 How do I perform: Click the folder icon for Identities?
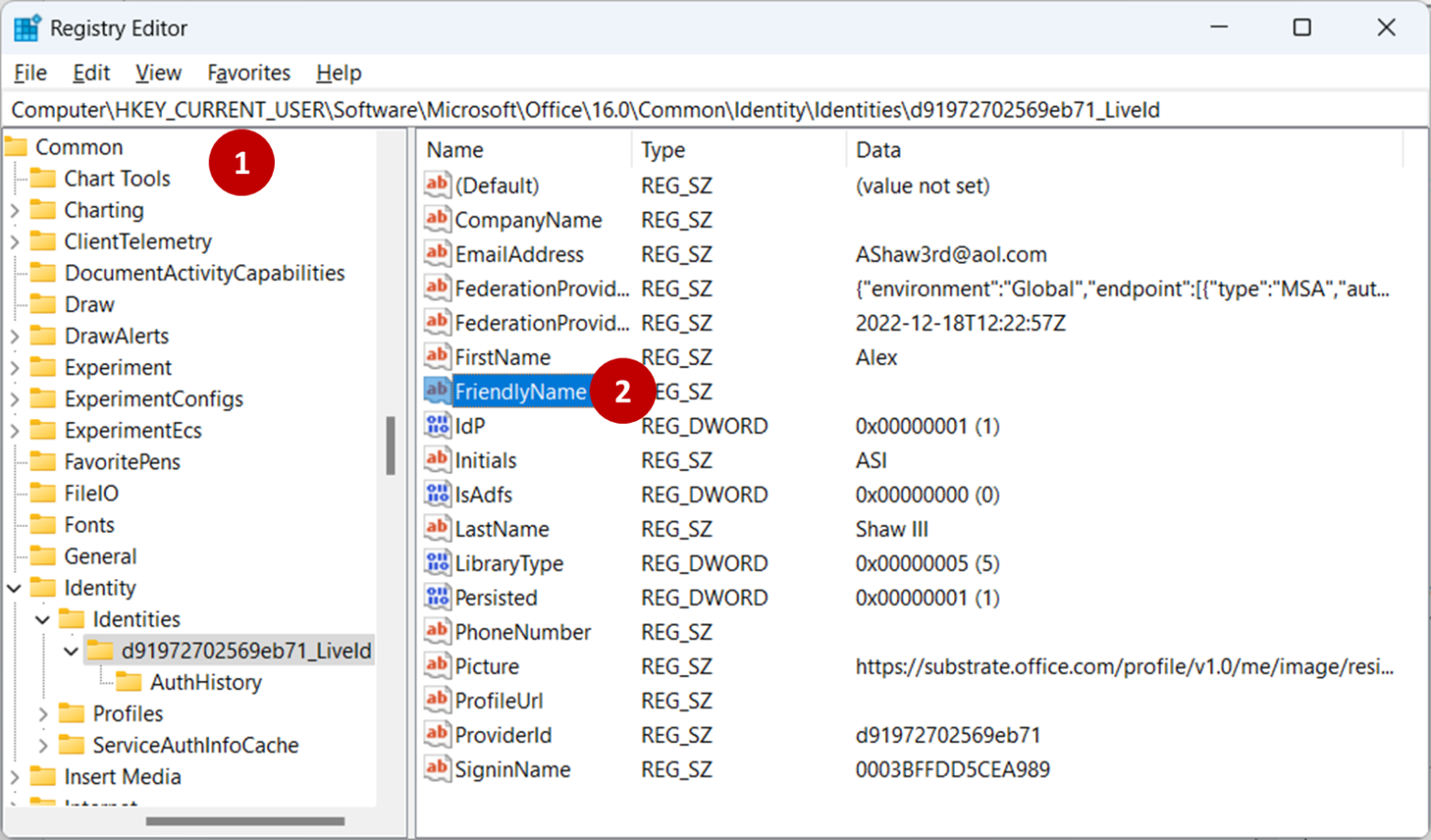pyautogui.click(x=71, y=618)
